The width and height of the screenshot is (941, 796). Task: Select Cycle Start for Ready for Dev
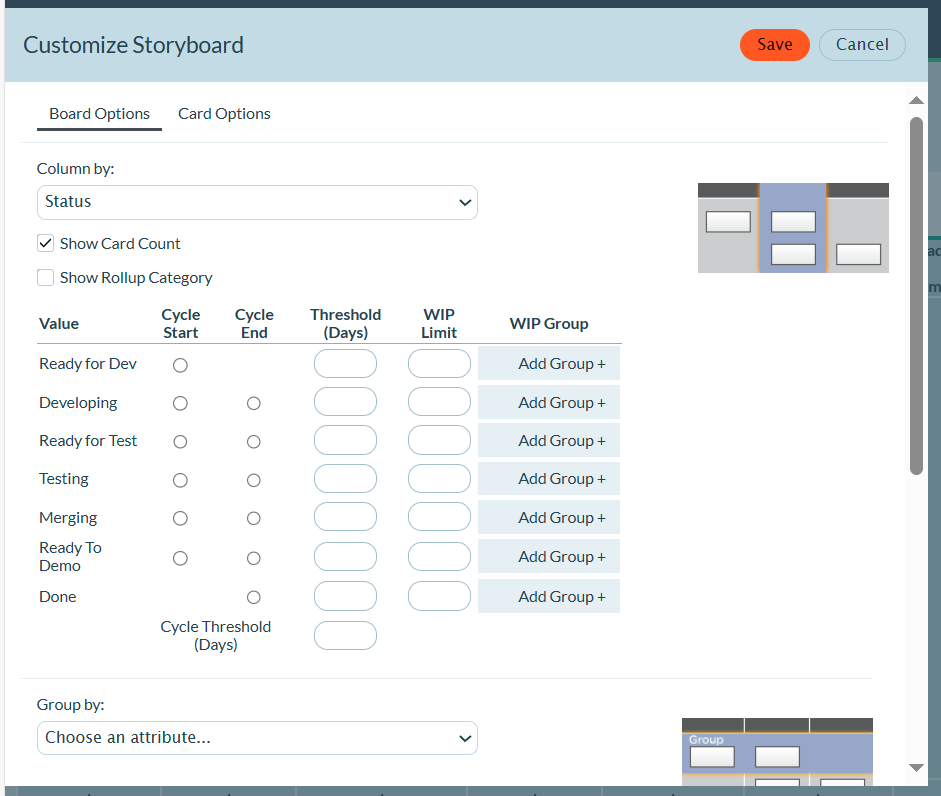(x=180, y=365)
